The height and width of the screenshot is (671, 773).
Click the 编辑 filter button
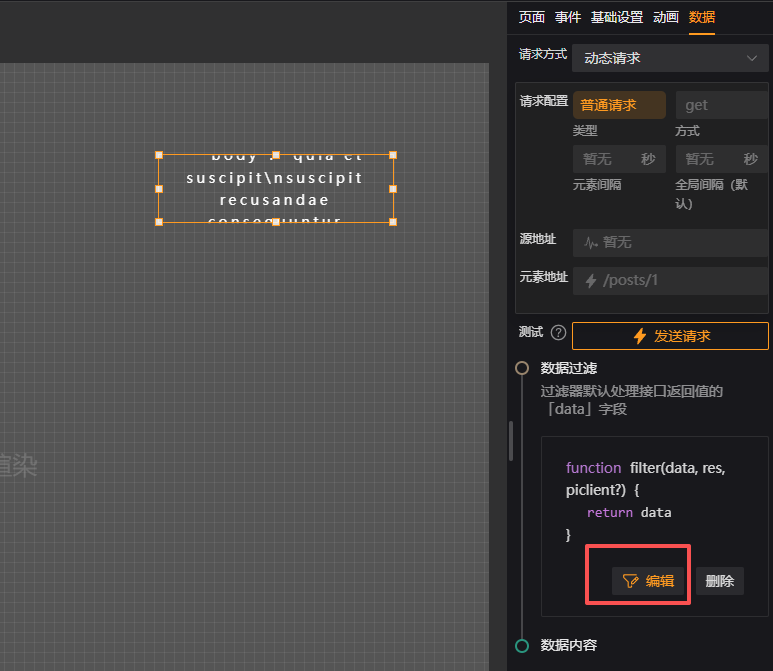pos(648,581)
